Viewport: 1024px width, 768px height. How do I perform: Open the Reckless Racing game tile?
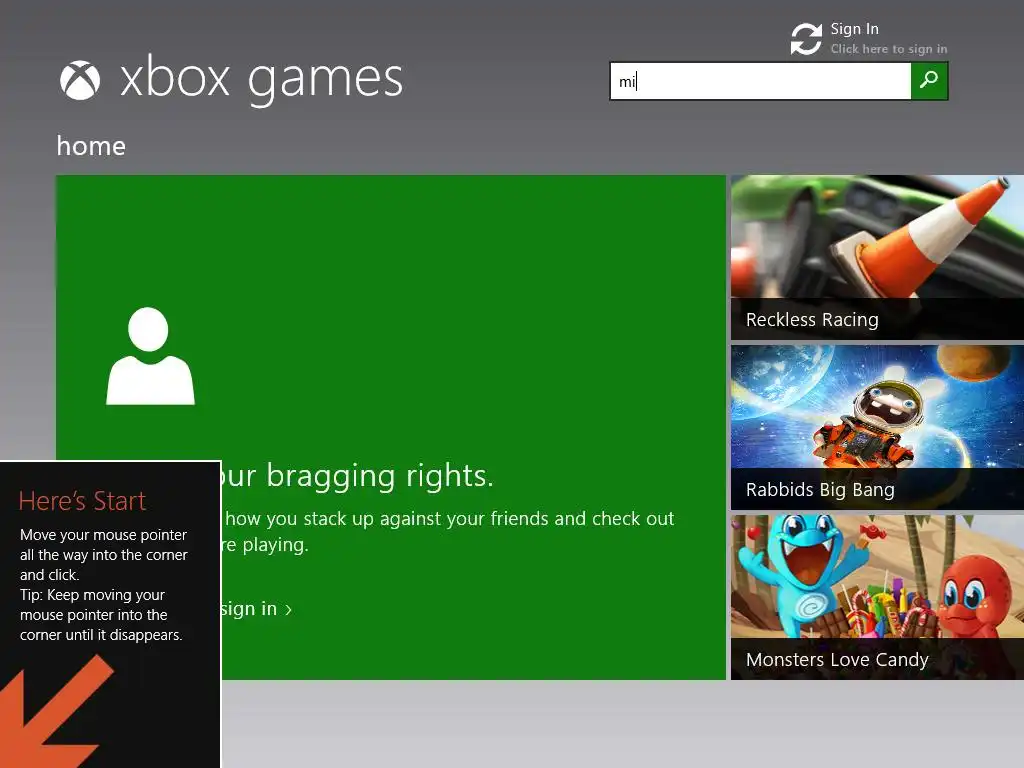877,257
